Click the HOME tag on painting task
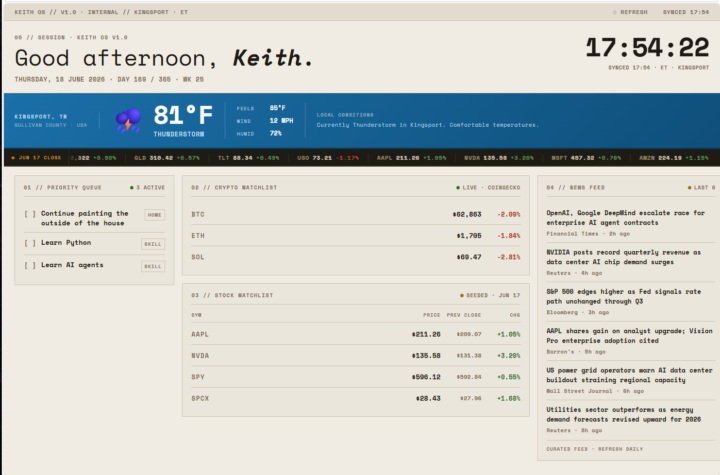The image size is (720, 475). (x=155, y=215)
